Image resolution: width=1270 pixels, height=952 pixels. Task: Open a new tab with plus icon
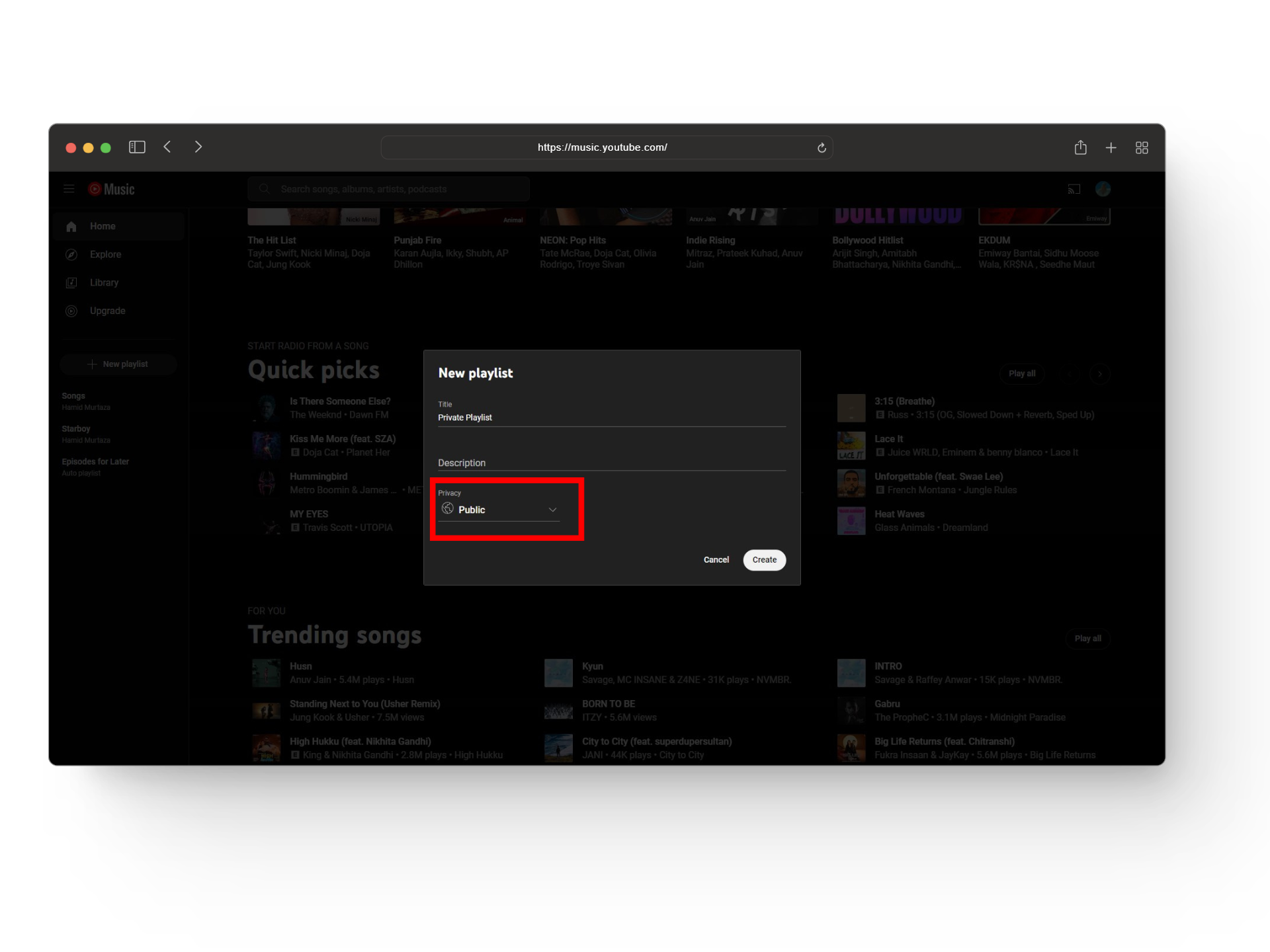(1111, 148)
